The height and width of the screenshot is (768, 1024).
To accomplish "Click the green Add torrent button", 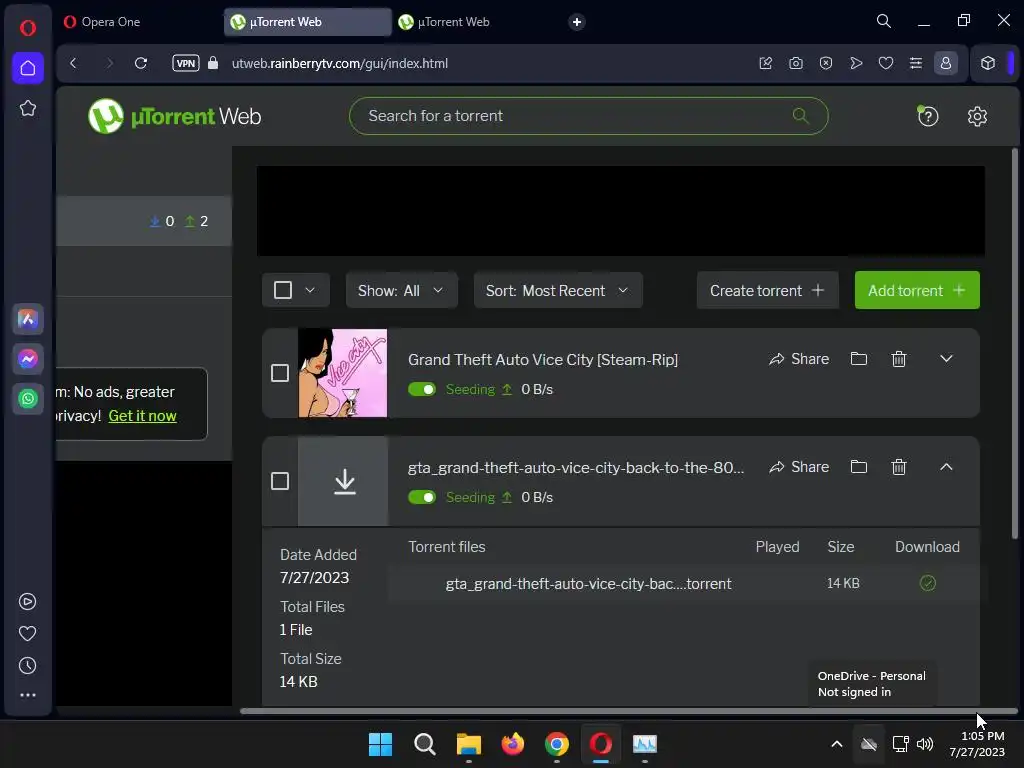I will 917,291.
